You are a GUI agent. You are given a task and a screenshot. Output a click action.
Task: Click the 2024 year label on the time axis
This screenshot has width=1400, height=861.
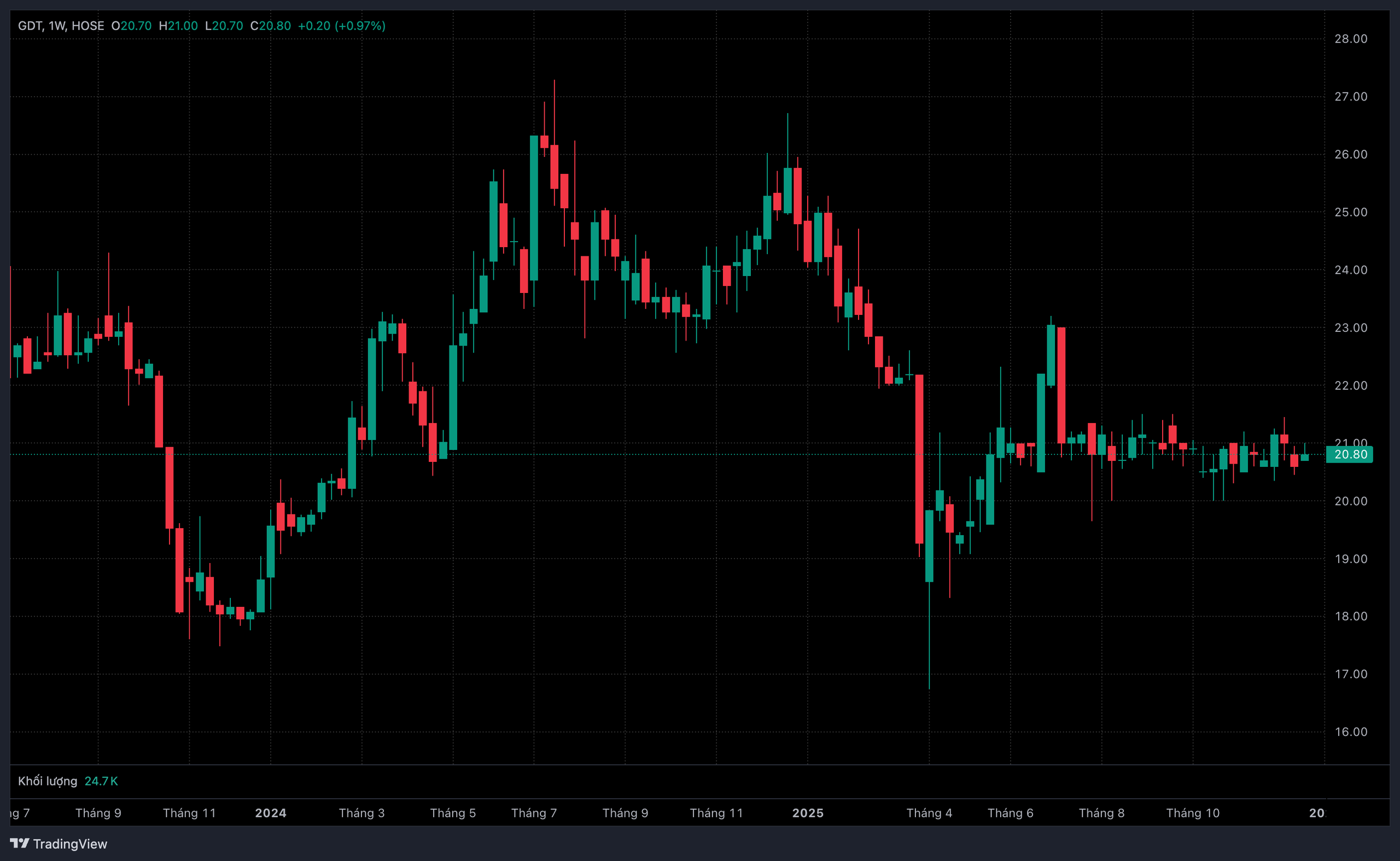pyautogui.click(x=271, y=812)
